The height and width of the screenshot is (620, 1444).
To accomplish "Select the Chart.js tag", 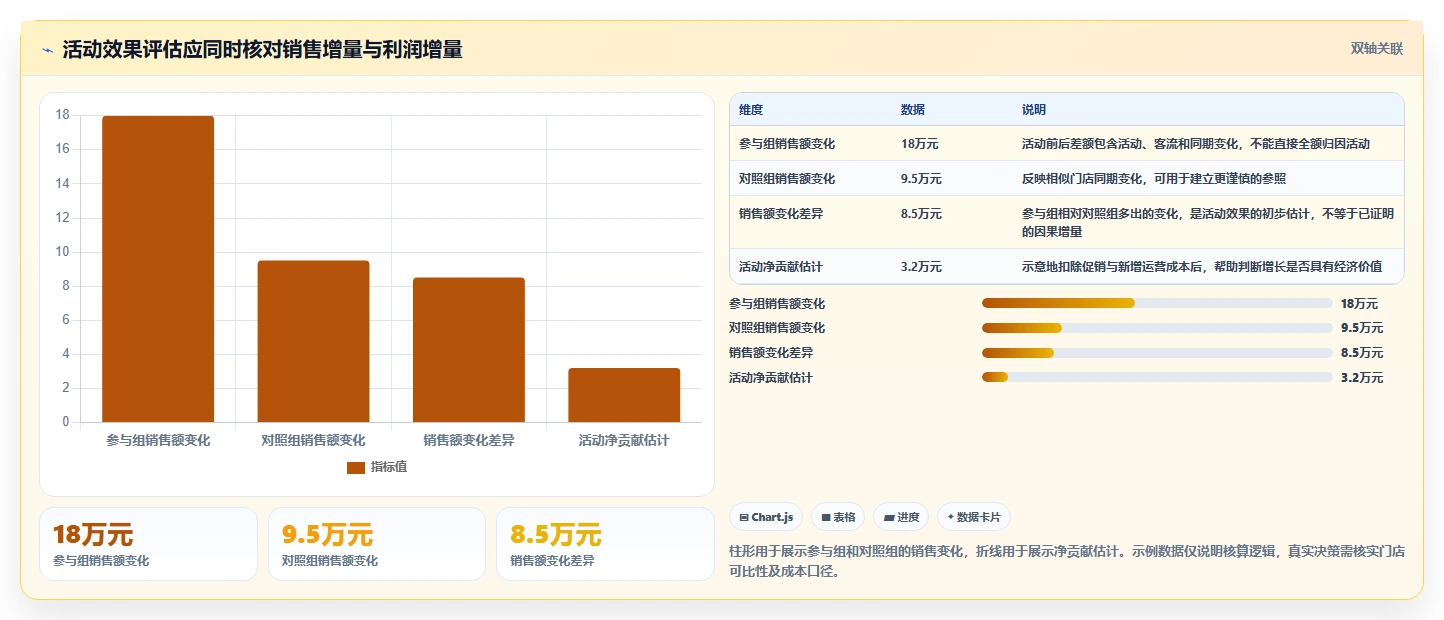I will pos(766,517).
